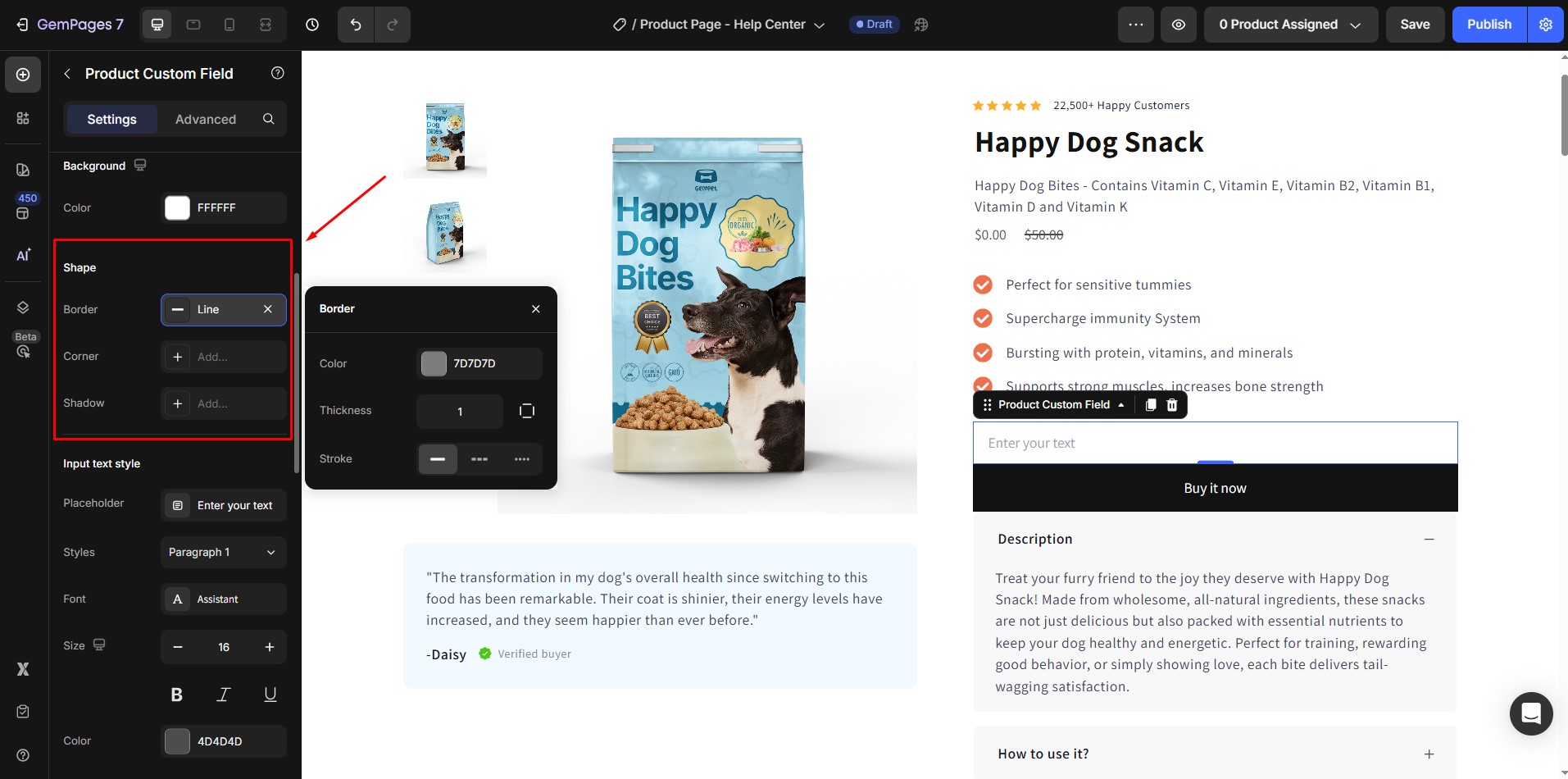Duplicate the Product Custom Field element

[x=1151, y=404]
